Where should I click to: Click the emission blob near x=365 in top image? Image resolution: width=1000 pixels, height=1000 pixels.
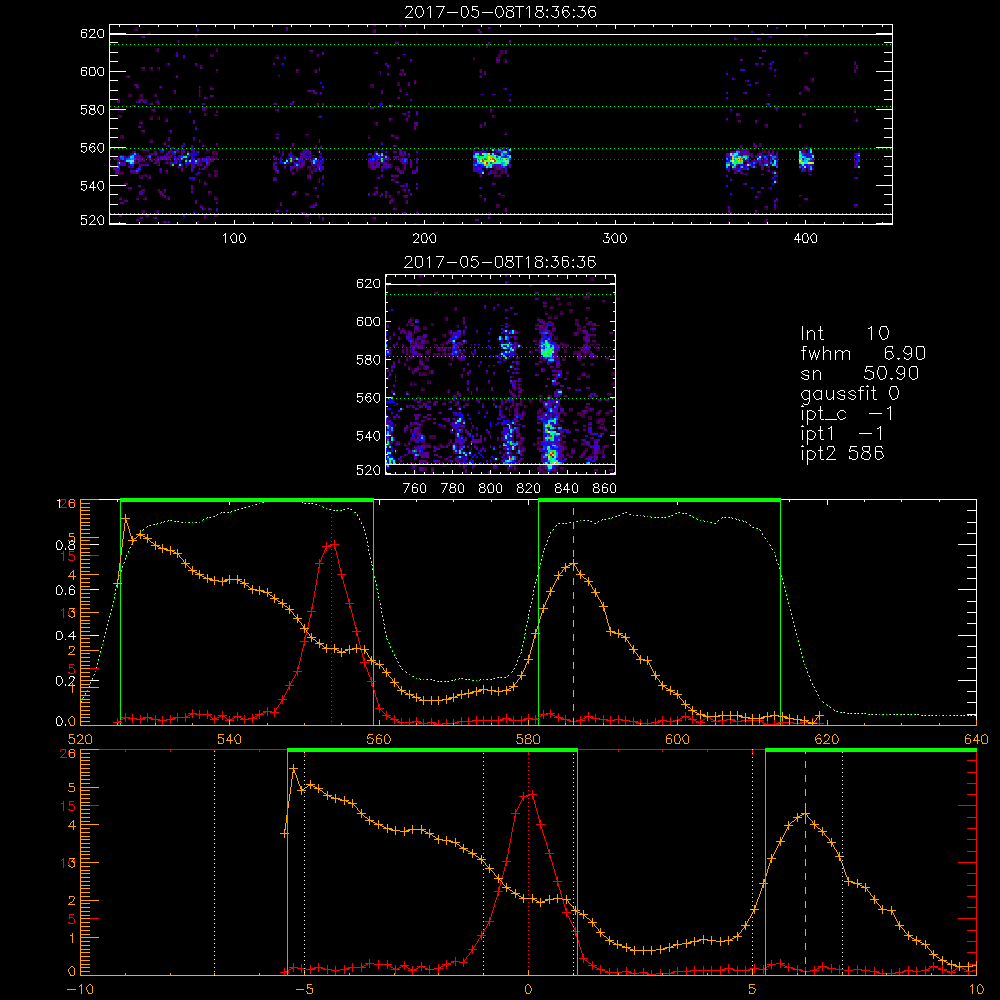(738, 159)
